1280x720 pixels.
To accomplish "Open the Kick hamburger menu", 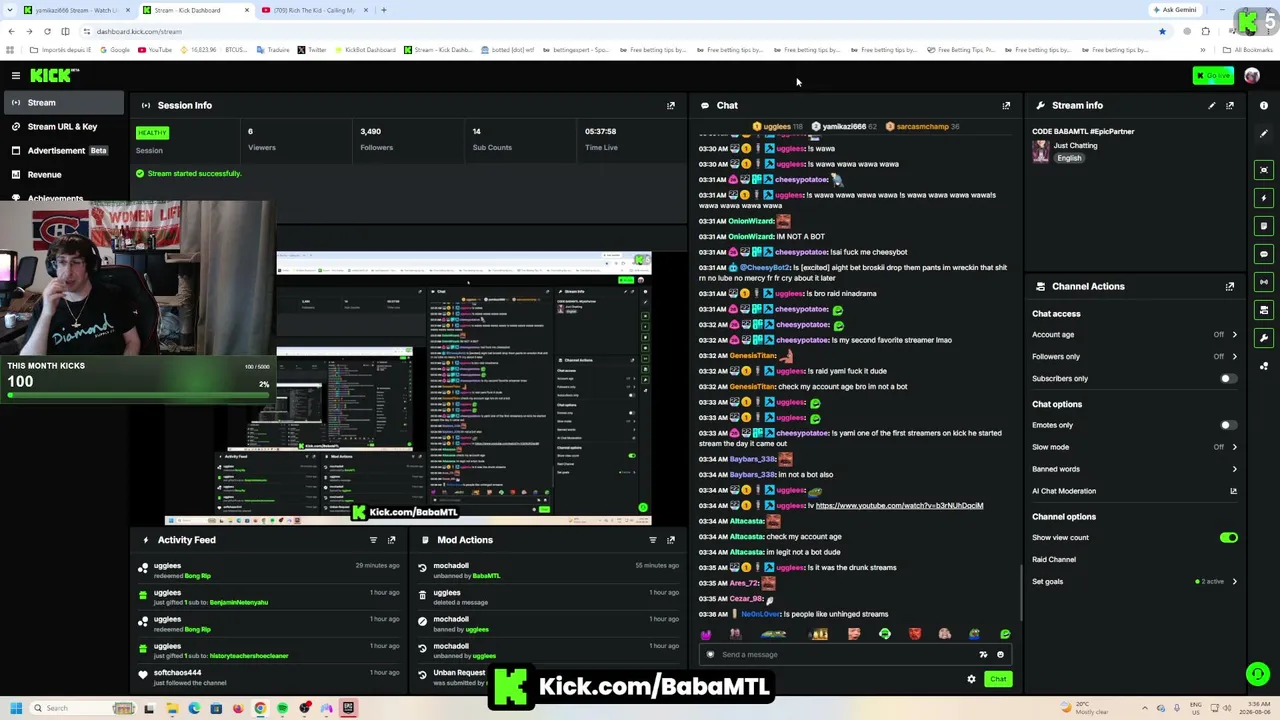I will pos(16,75).
